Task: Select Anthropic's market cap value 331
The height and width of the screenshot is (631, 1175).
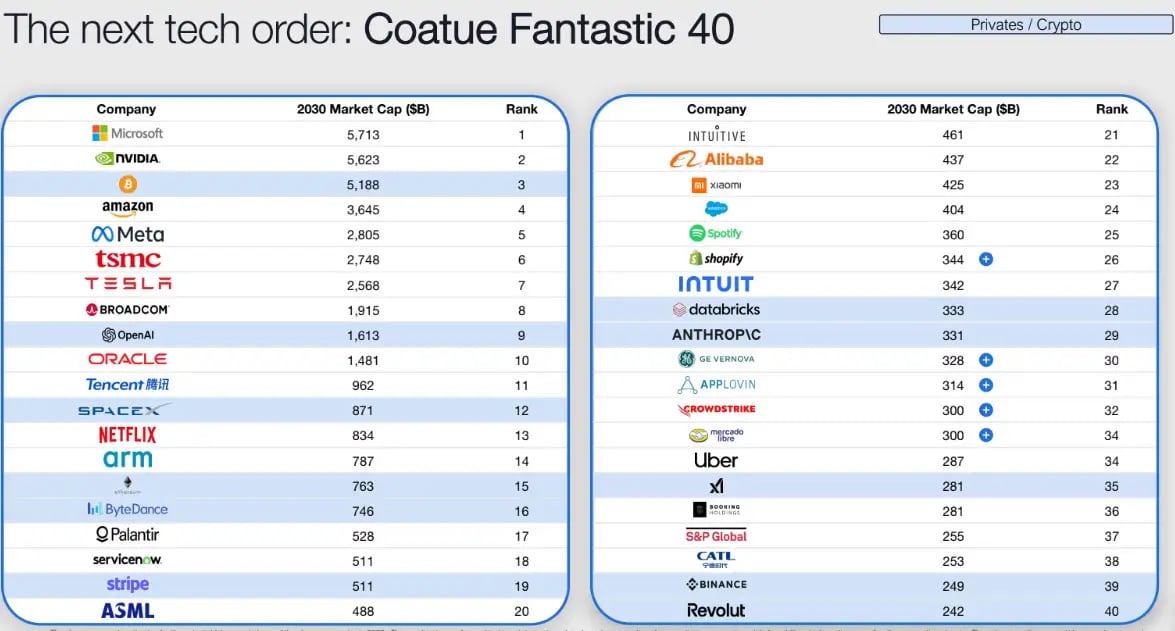Action: click(952, 336)
